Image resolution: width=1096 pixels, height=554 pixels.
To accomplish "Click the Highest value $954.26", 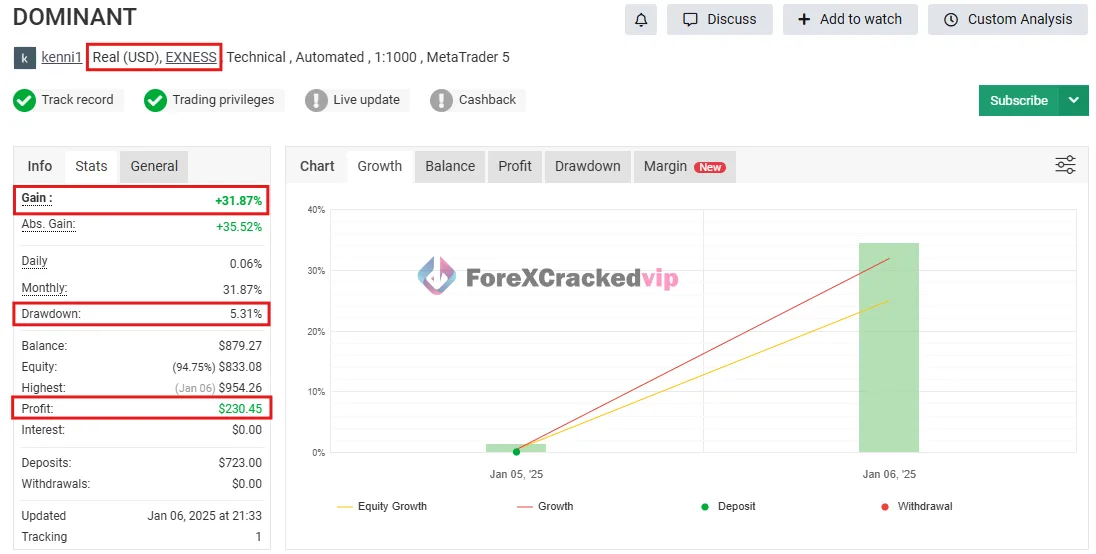I will coord(240,388).
